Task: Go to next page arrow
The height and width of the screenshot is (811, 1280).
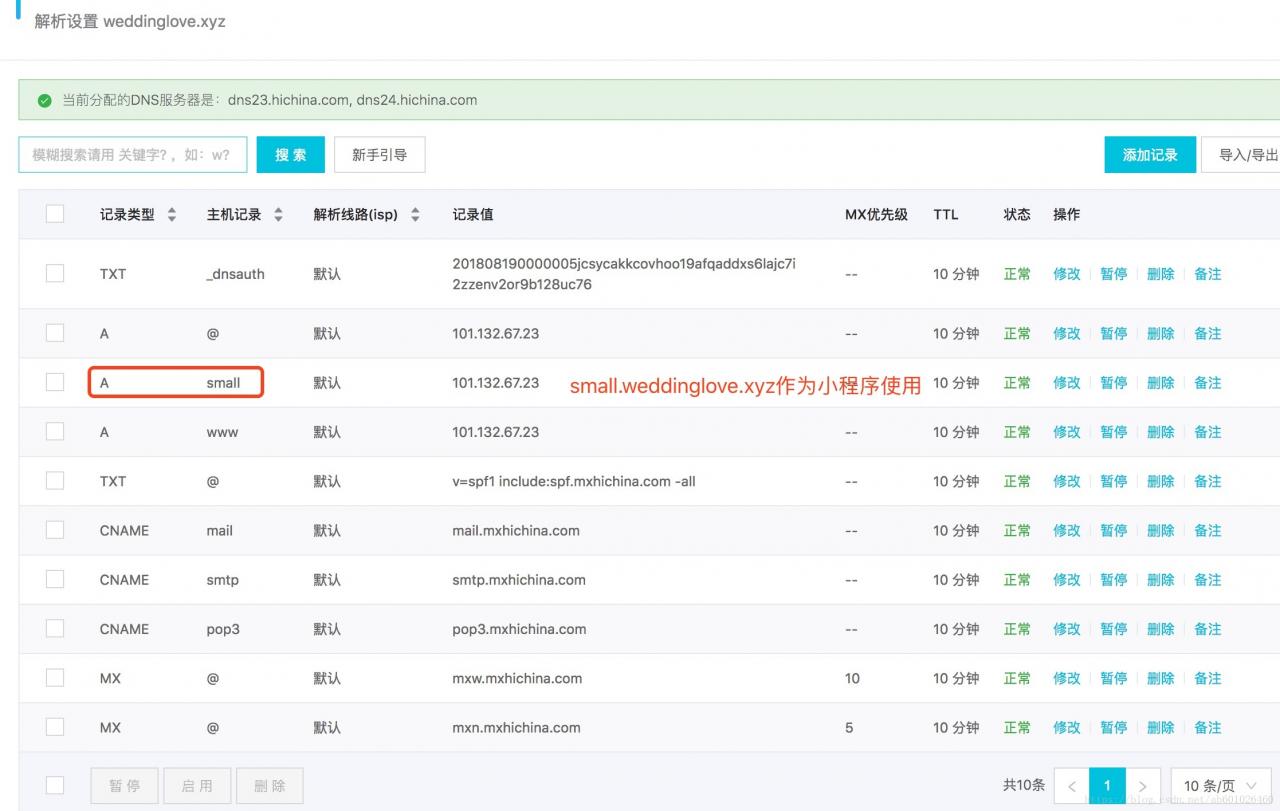Action: pyautogui.click(x=1143, y=786)
